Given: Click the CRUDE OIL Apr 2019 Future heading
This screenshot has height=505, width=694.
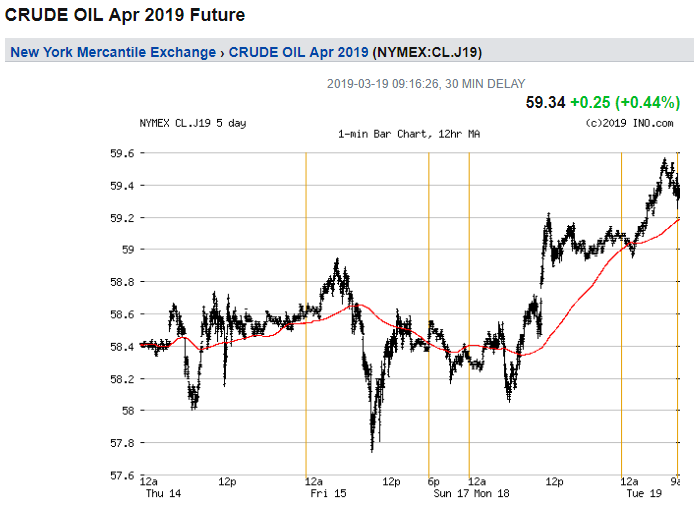Looking at the screenshot, I should point(125,16).
